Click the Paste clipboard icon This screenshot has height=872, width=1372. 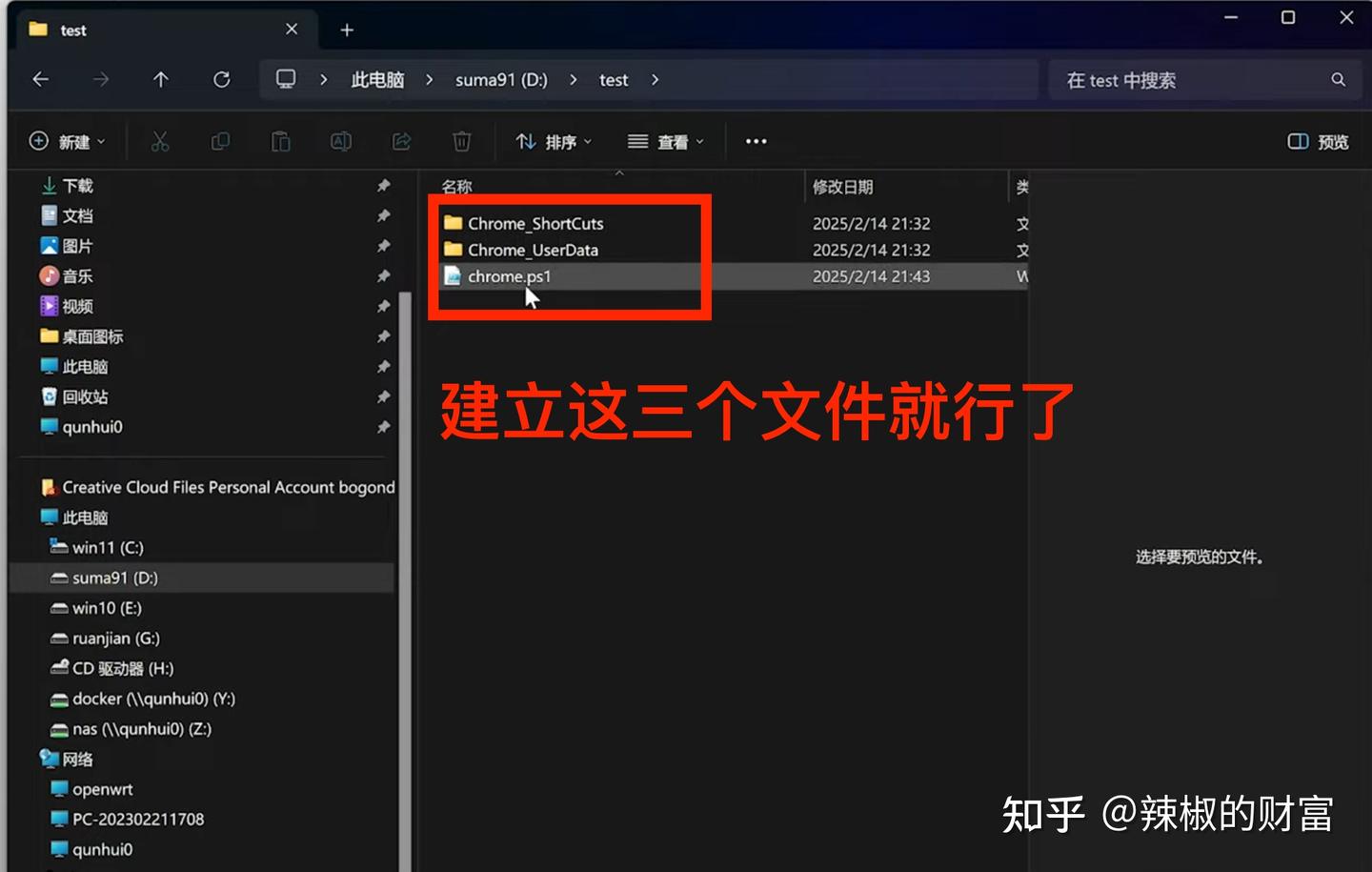tap(281, 142)
